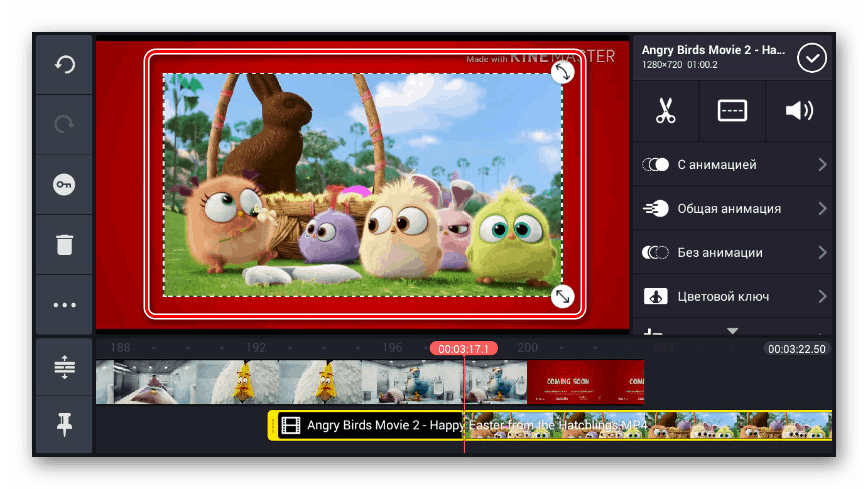Expand chevron next to 'С анимацией'
The height and width of the screenshot is (489, 868).
pos(822,164)
